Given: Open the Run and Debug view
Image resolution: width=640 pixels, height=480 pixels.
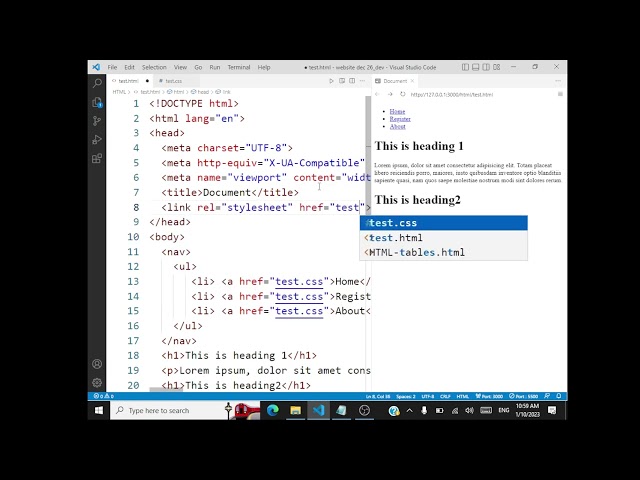Looking at the screenshot, I should pos(97,140).
